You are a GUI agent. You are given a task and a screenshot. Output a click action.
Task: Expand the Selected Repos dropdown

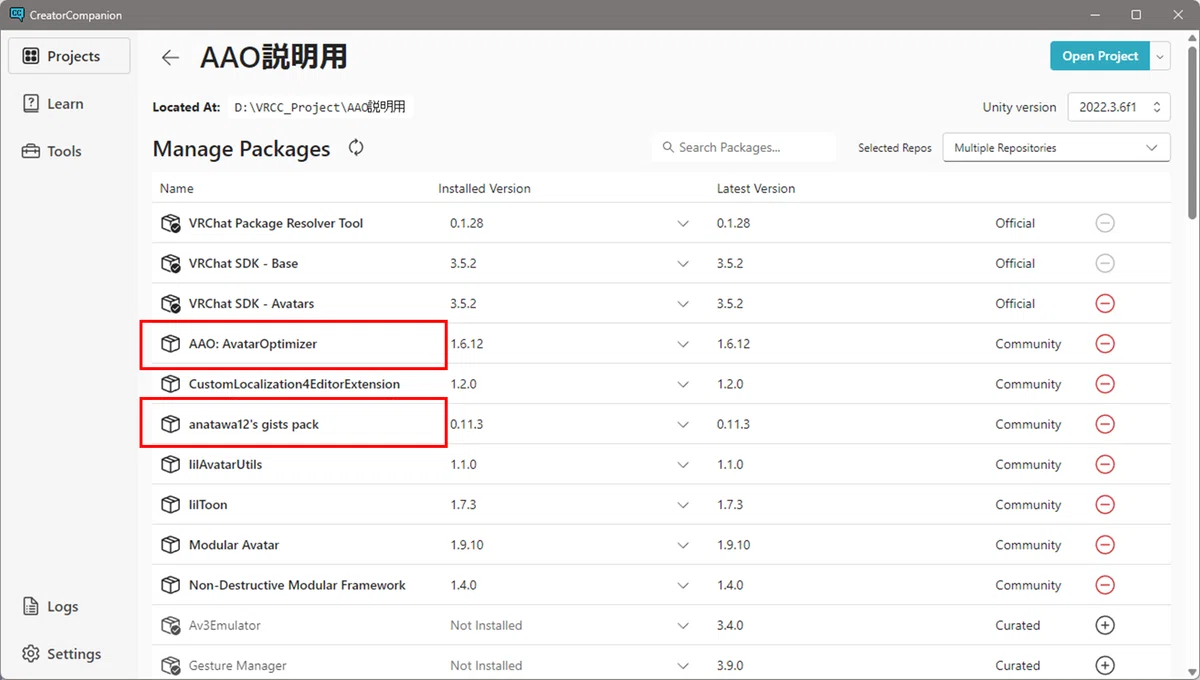click(1056, 147)
